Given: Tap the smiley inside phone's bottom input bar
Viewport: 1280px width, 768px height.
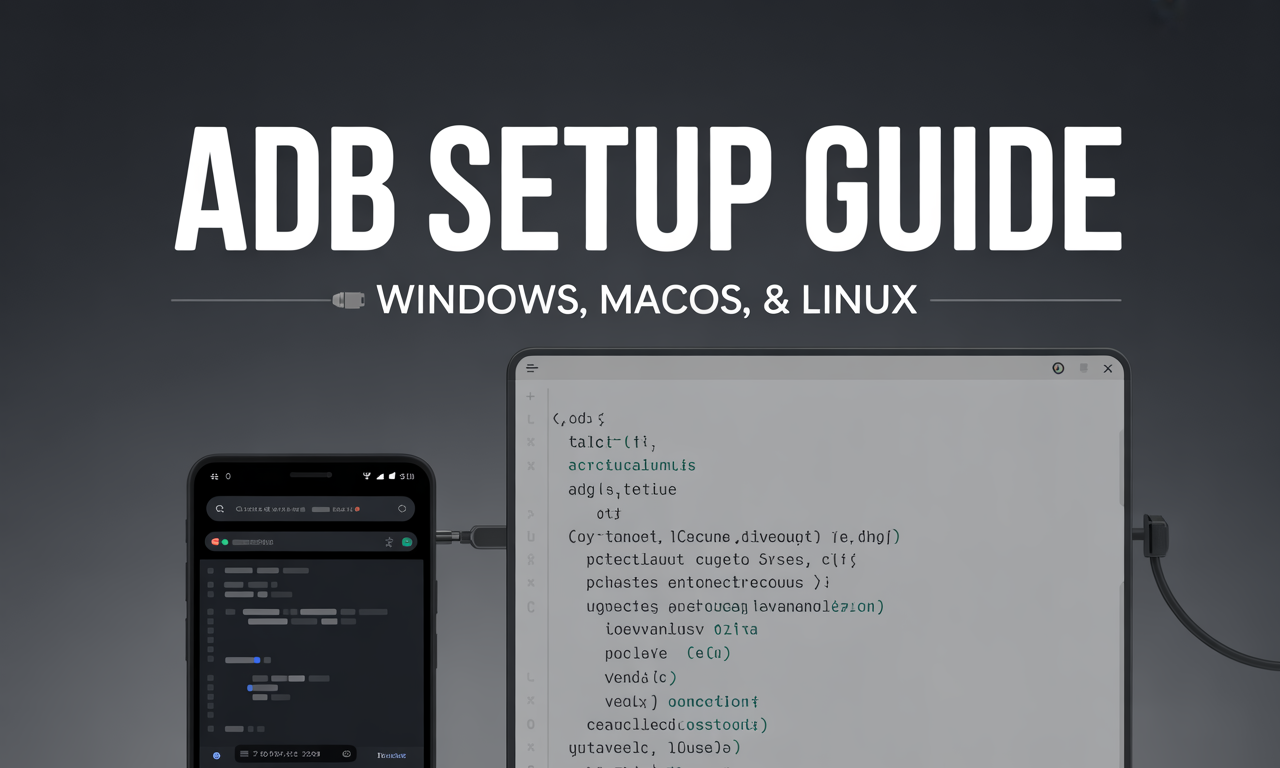Looking at the screenshot, I should coord(346,754).
